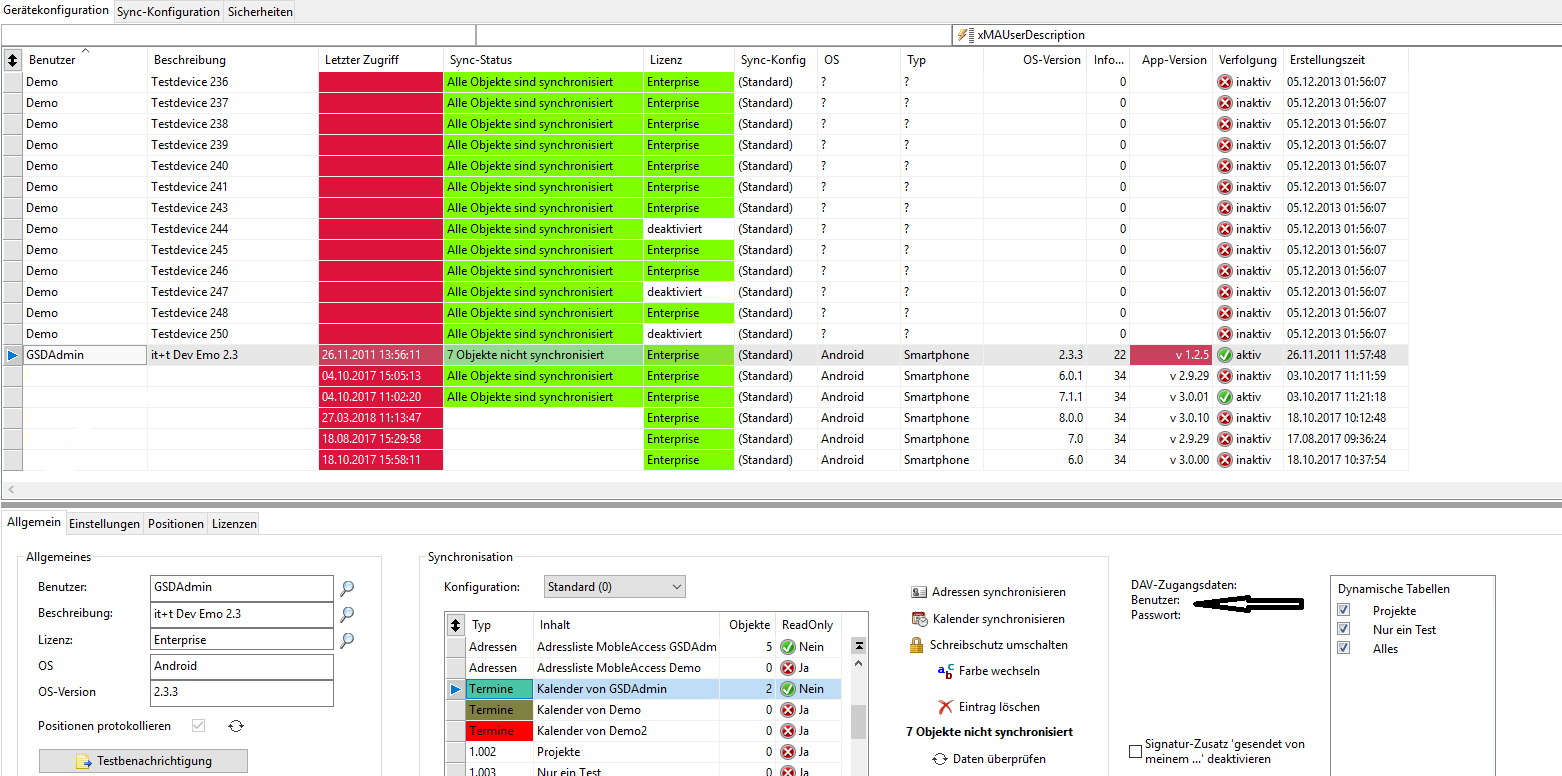1562x776 pixels.
Task: Click GSDAdmin Benutzer cell in grid
Action: click(x=85, y=355)
